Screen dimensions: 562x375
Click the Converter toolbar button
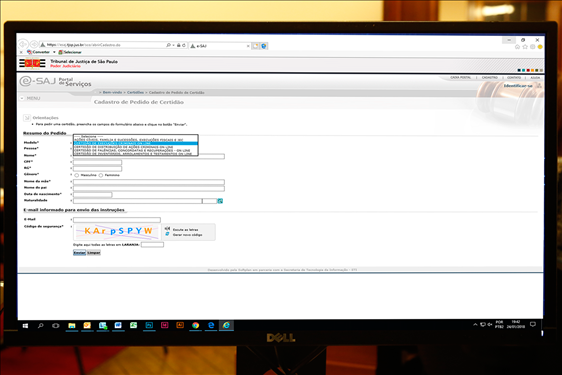[38, 52]
